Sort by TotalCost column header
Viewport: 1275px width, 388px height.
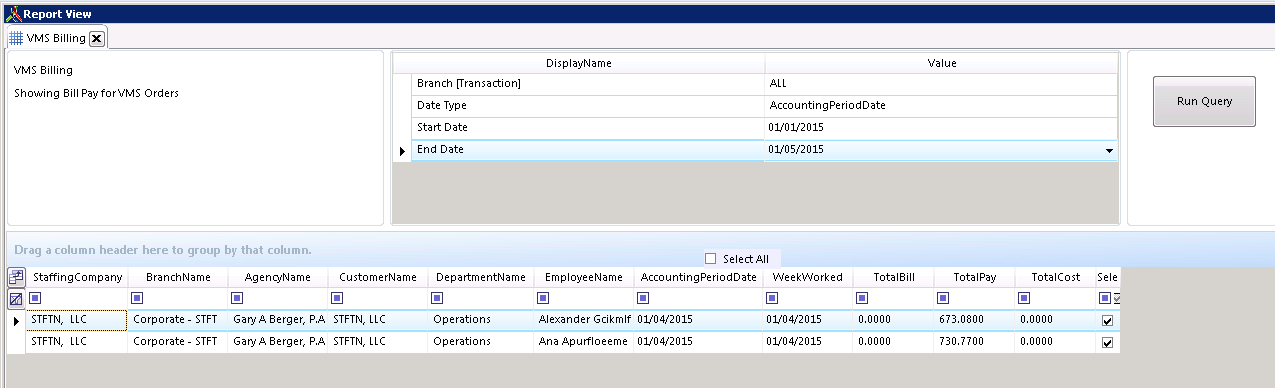tap(1056, 277)
